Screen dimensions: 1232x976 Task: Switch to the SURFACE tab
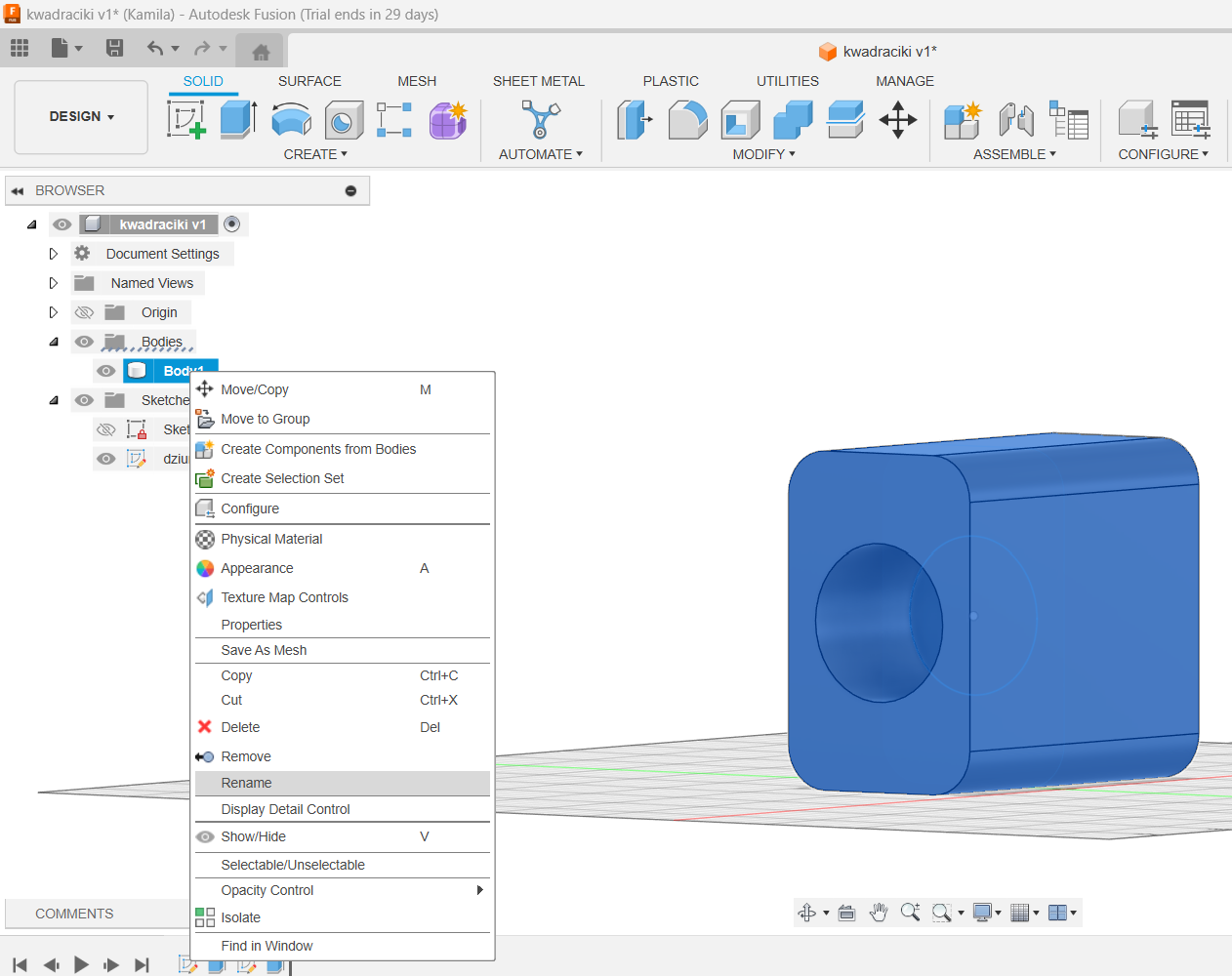[x=309, y=81]
